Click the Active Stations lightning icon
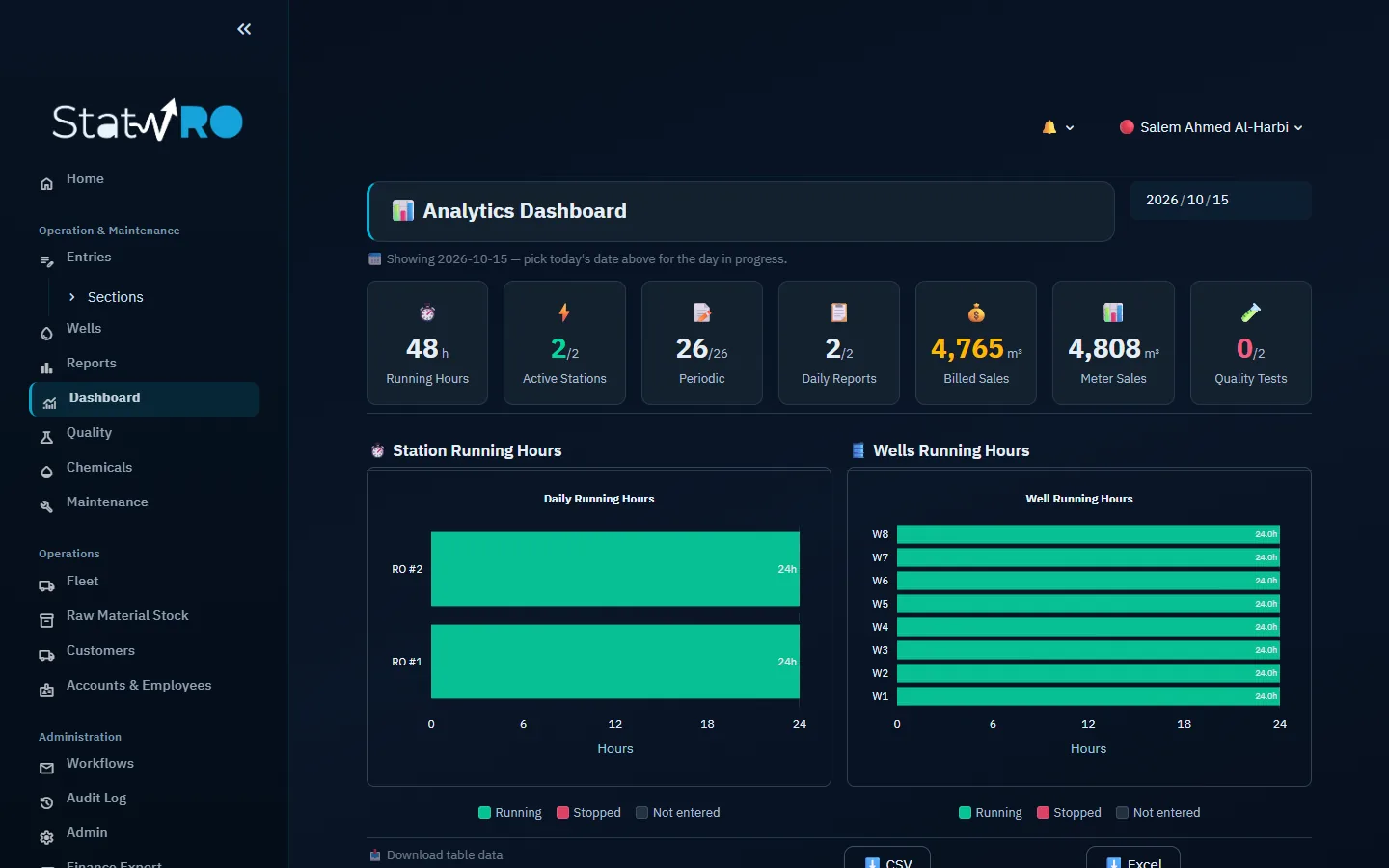 click(564, 312)
